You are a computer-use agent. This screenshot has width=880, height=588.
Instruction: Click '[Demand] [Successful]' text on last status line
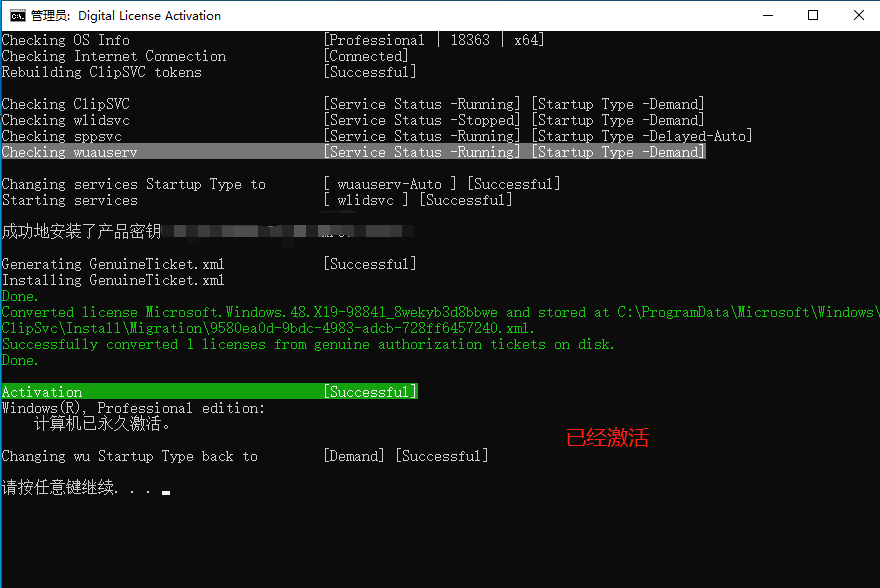tap(406, 456)
